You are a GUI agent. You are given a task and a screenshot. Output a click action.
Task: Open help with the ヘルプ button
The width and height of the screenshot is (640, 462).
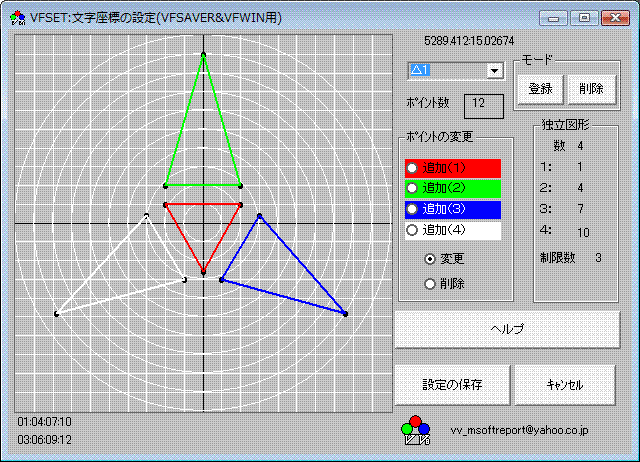coord(507,329)
